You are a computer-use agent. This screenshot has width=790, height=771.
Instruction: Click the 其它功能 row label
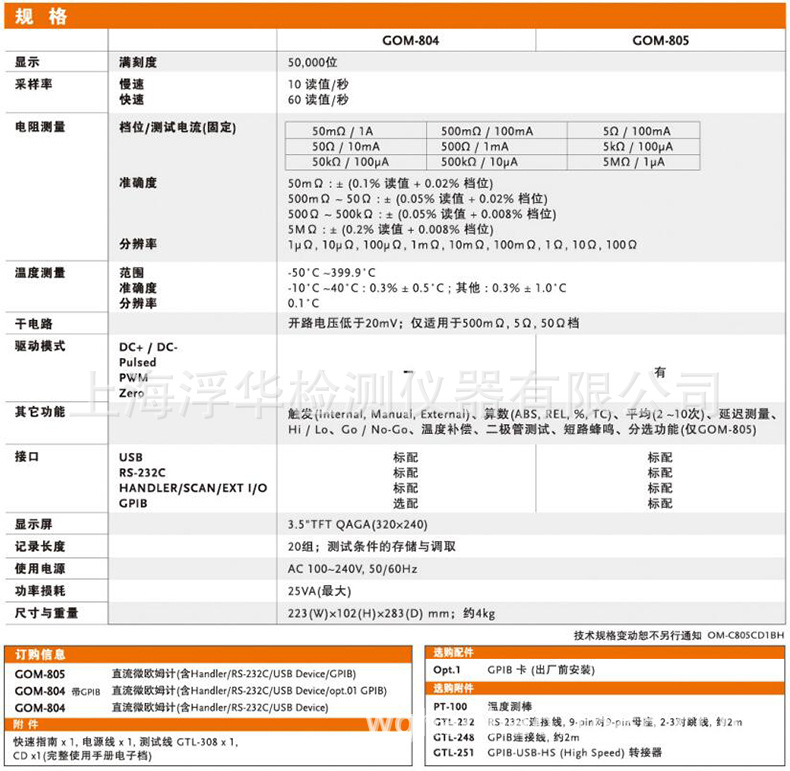(x=40, y=412)
